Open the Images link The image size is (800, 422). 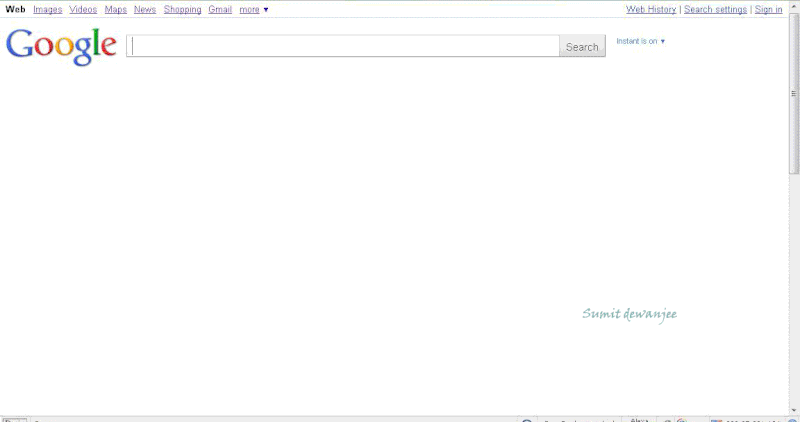47,9
